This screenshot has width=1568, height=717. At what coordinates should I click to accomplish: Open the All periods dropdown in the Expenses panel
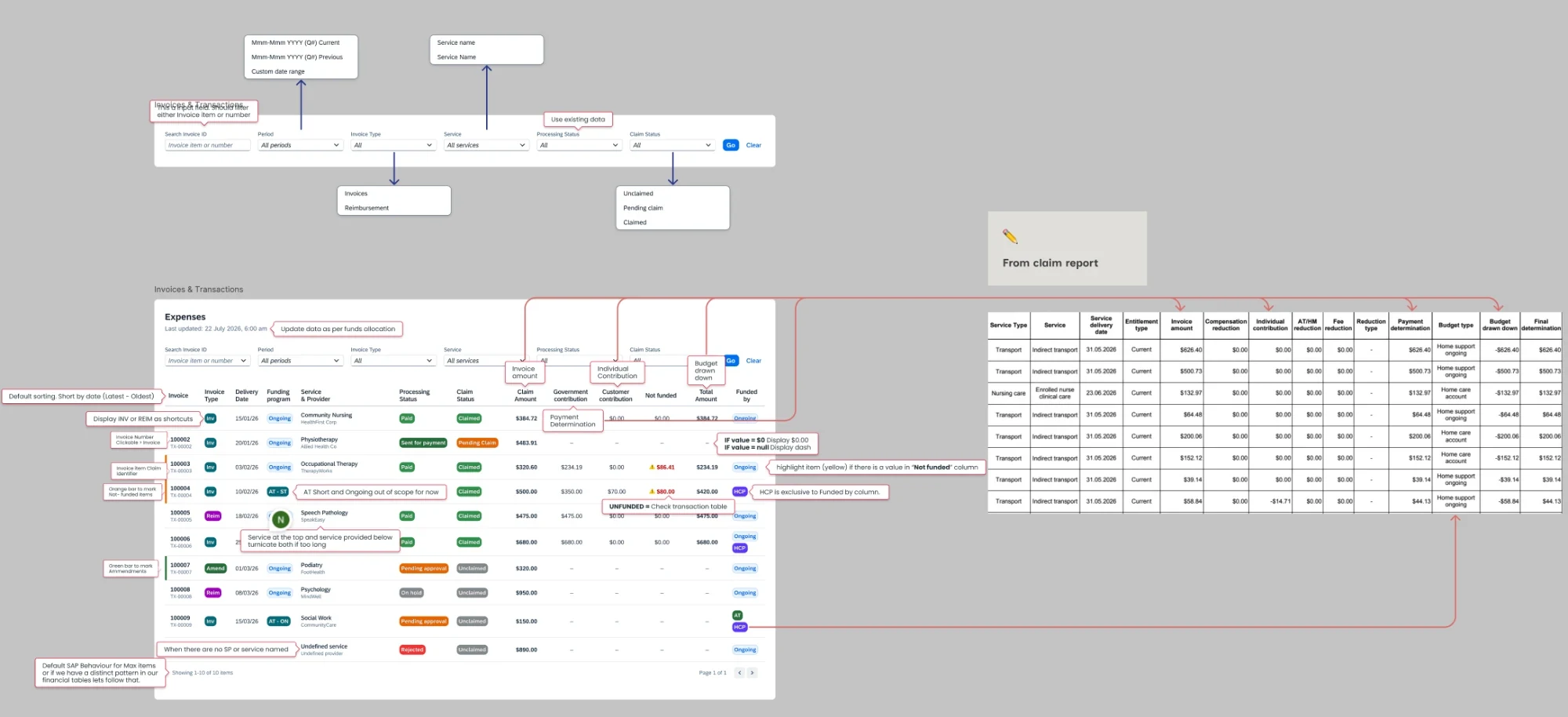click(301, 361)
